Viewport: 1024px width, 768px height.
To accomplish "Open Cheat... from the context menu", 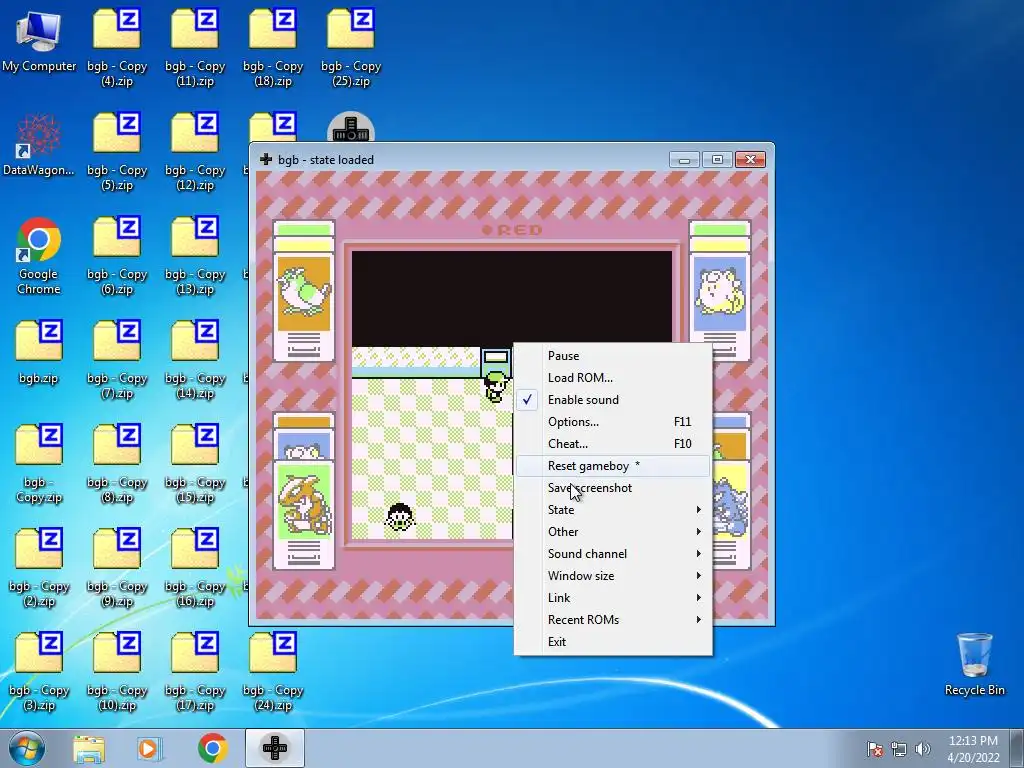I will click(613, 444).
